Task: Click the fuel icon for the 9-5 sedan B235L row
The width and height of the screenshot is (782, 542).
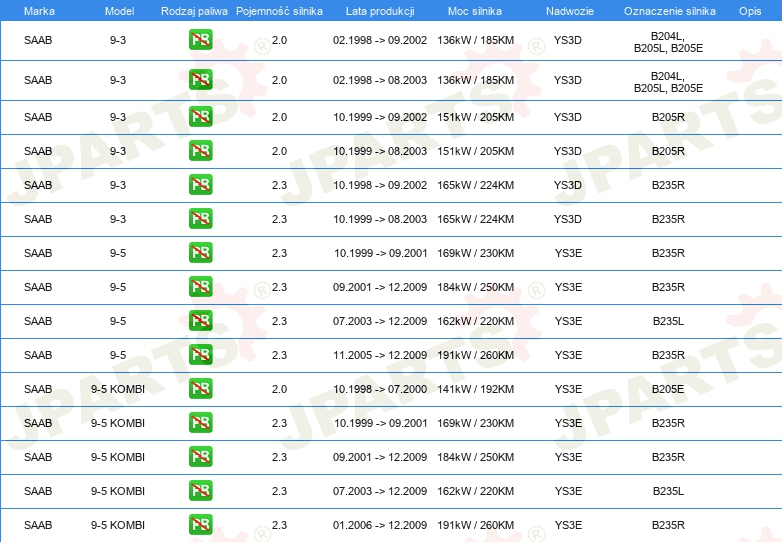Action: [x=200, y=321]
